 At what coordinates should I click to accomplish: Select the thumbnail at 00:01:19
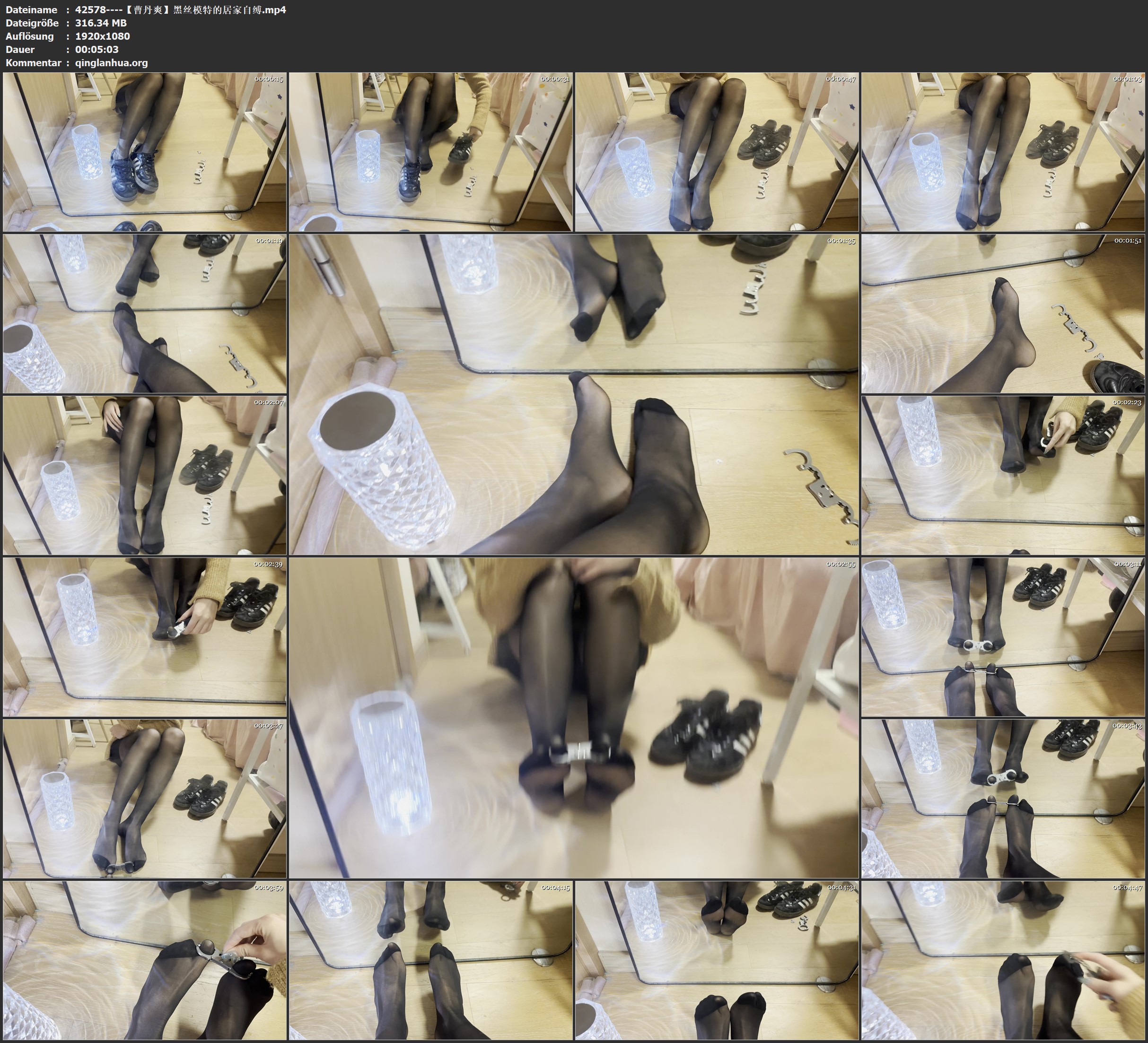click(145, 313)
